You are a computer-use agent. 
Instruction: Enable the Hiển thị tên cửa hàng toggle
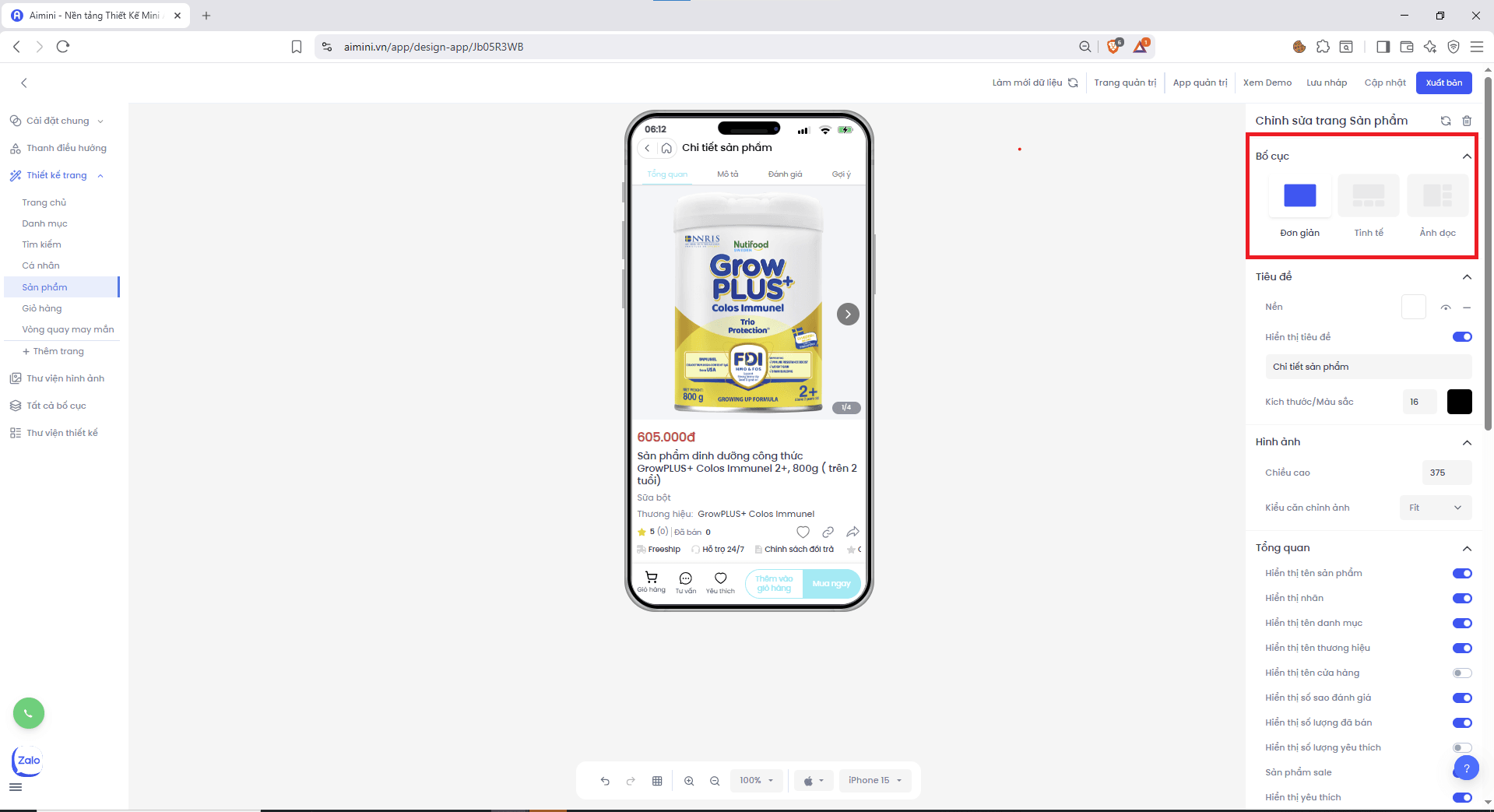(1462, 673)
